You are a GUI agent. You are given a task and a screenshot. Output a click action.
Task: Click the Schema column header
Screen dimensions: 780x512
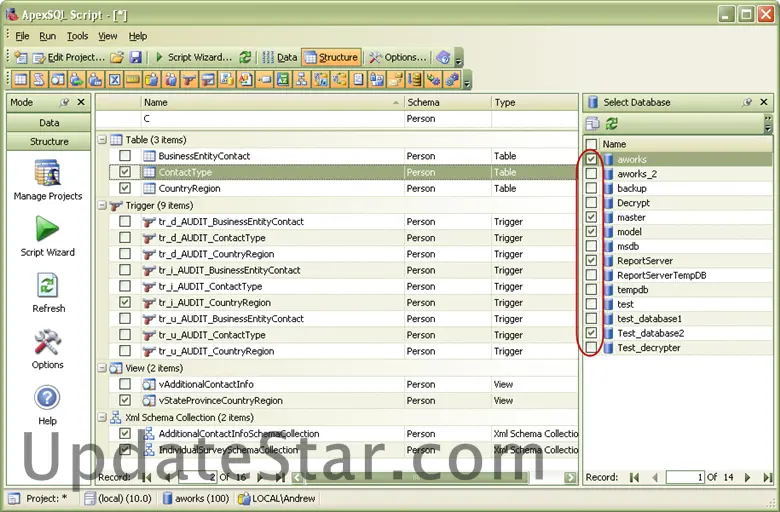coord(448,102)
